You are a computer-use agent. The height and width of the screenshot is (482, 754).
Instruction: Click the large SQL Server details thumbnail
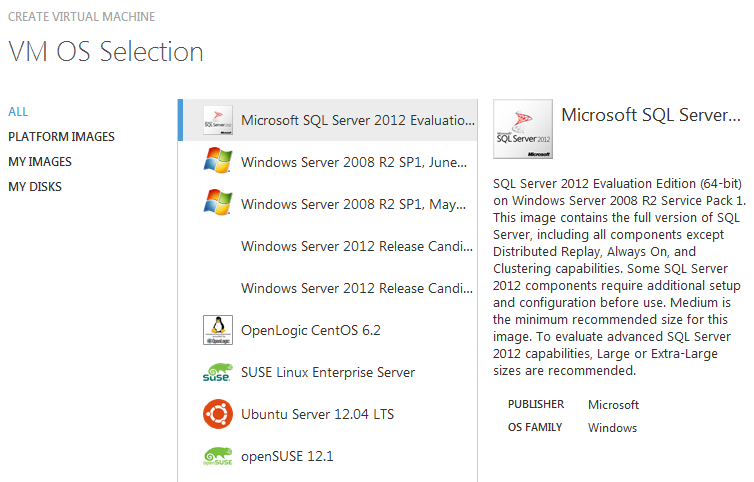click(x=523, y=129)
